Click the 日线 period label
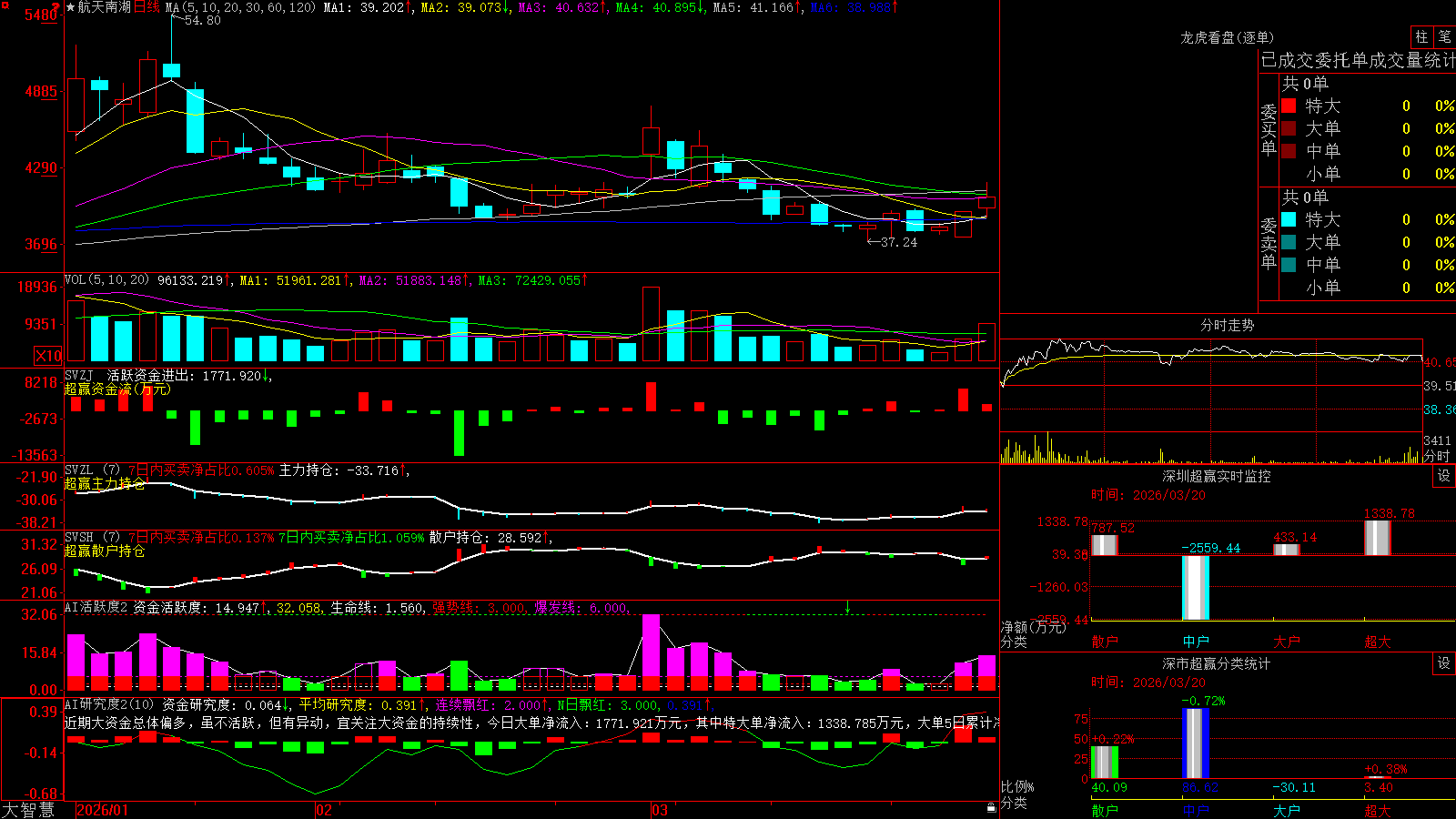The image size is (1456, 819). click(x=147, y=7)
